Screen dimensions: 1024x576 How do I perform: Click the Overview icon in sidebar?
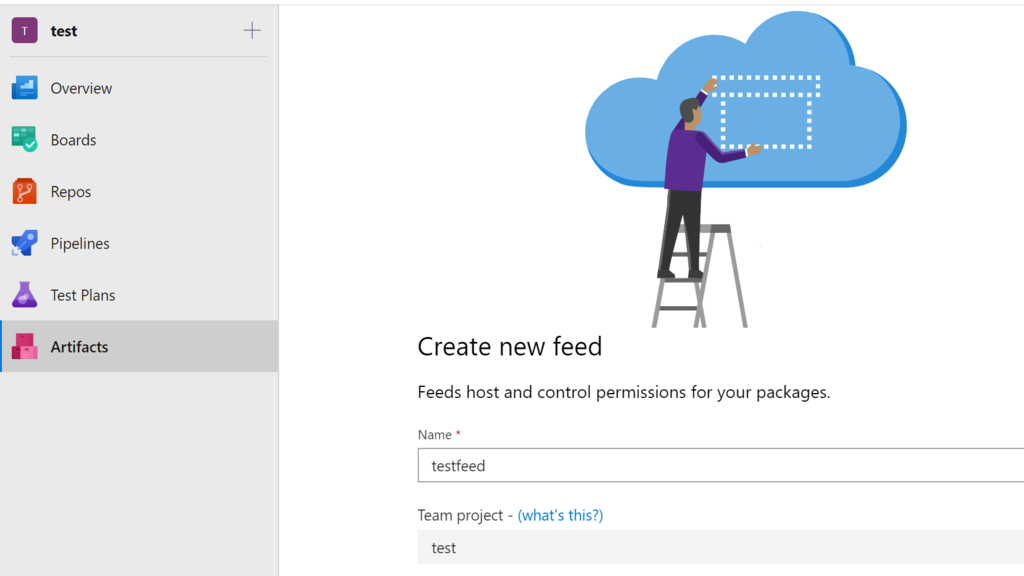coord(24,88)
